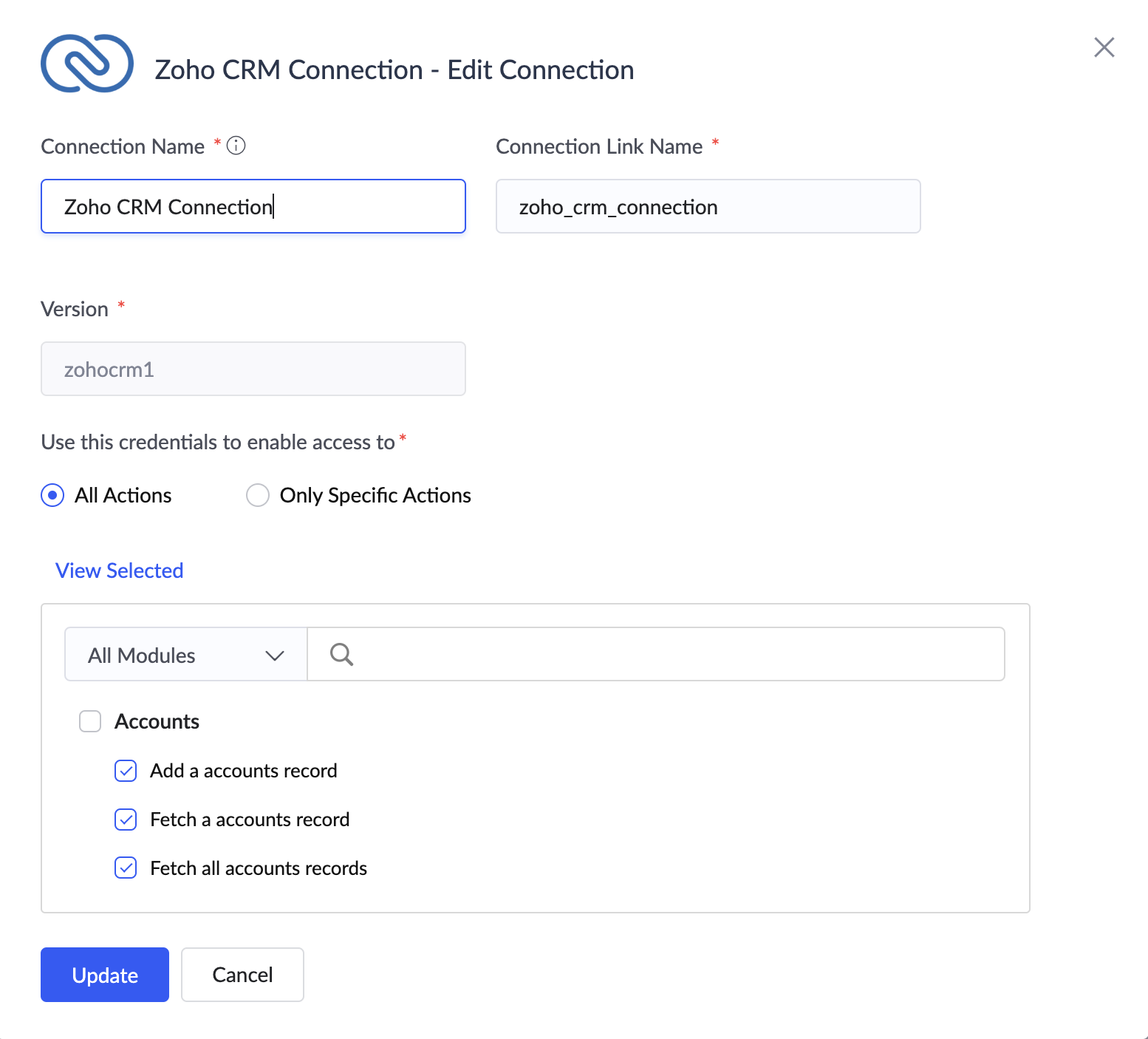The width and height of the screenshot is (1148, 1039).
Task: Click the Zoho CRM logo icon
Action: [87, 64]
